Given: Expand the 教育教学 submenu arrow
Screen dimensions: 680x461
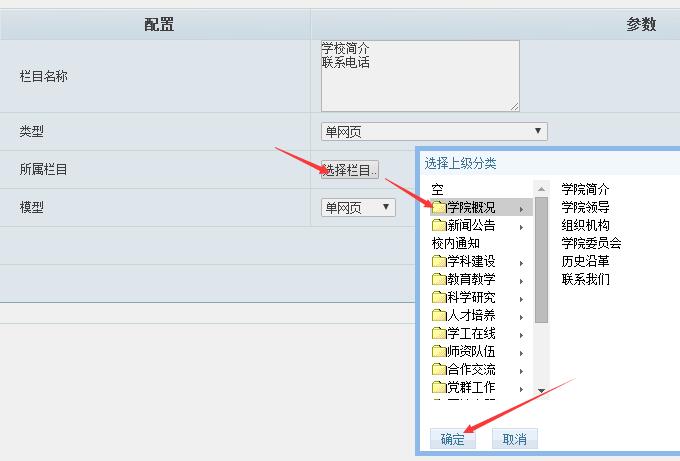Looking at the screenshot, I should (x=521, y=281).
